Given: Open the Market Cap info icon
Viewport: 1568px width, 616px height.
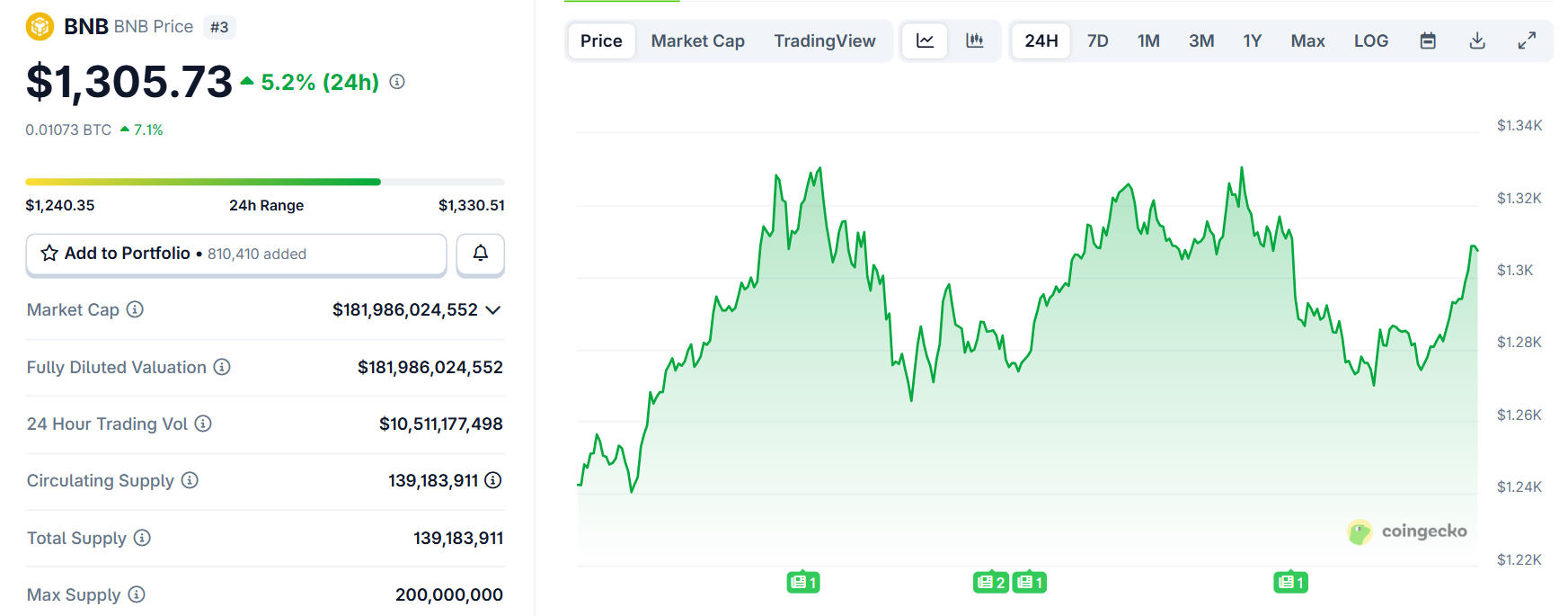Looking at the screenshot, I should click(x=135, y=309).
